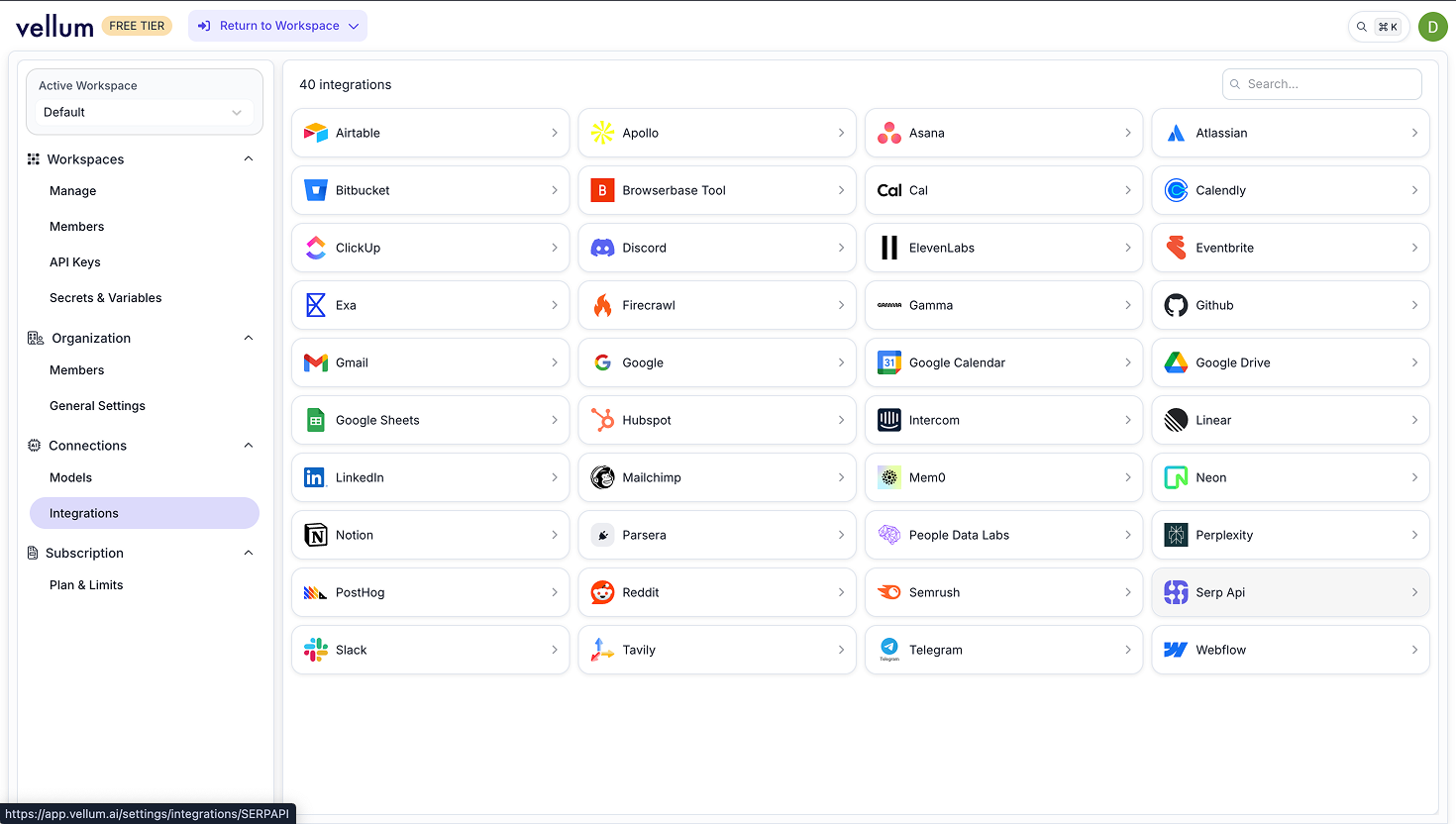The width and height of the screenshot is (1456, 824).
Task: Click the FREE TIER badge
Action: (x=137, y=26)
